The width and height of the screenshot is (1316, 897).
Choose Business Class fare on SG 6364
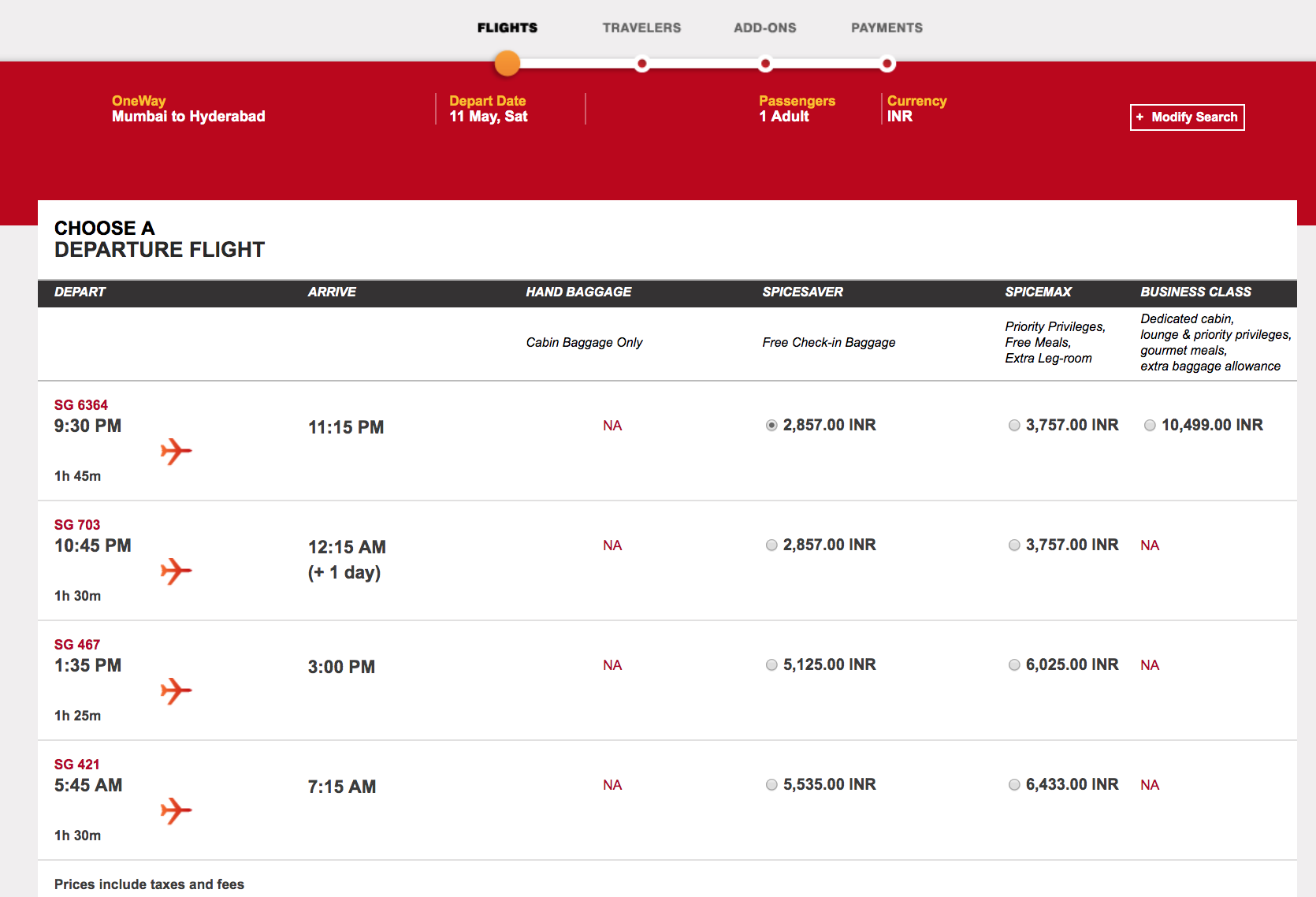(1150, 425)
